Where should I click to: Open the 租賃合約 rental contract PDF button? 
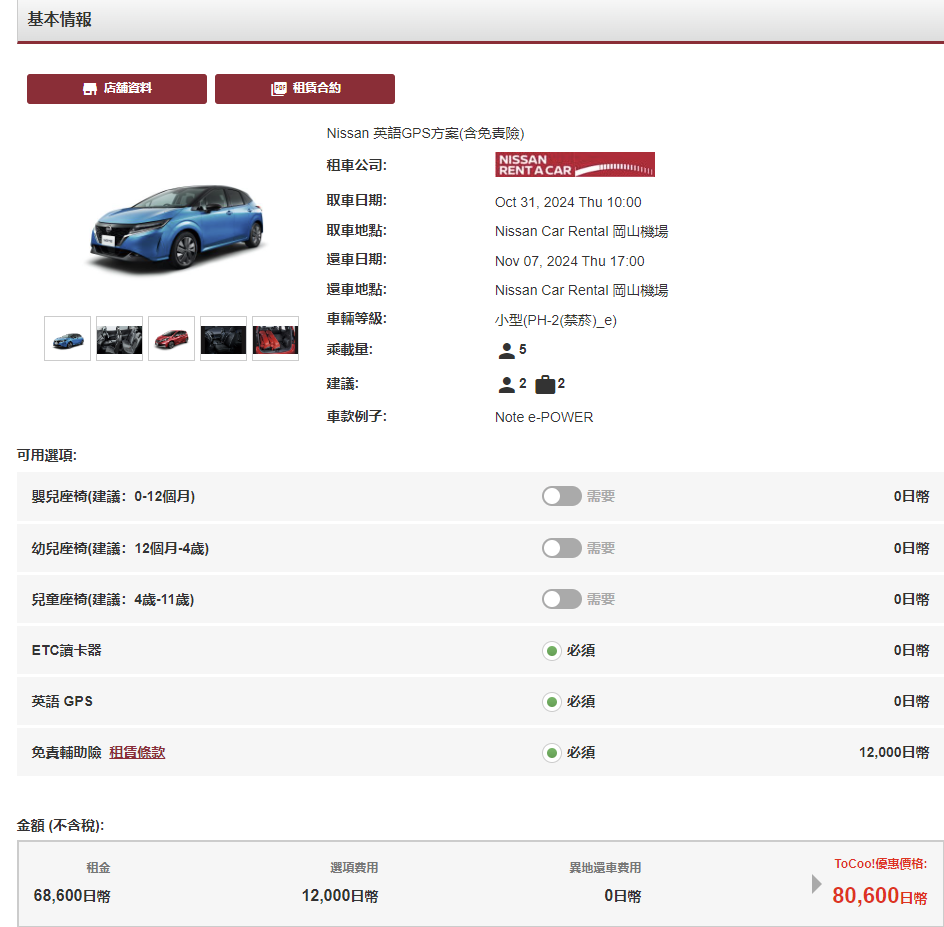tap(305, 89)
